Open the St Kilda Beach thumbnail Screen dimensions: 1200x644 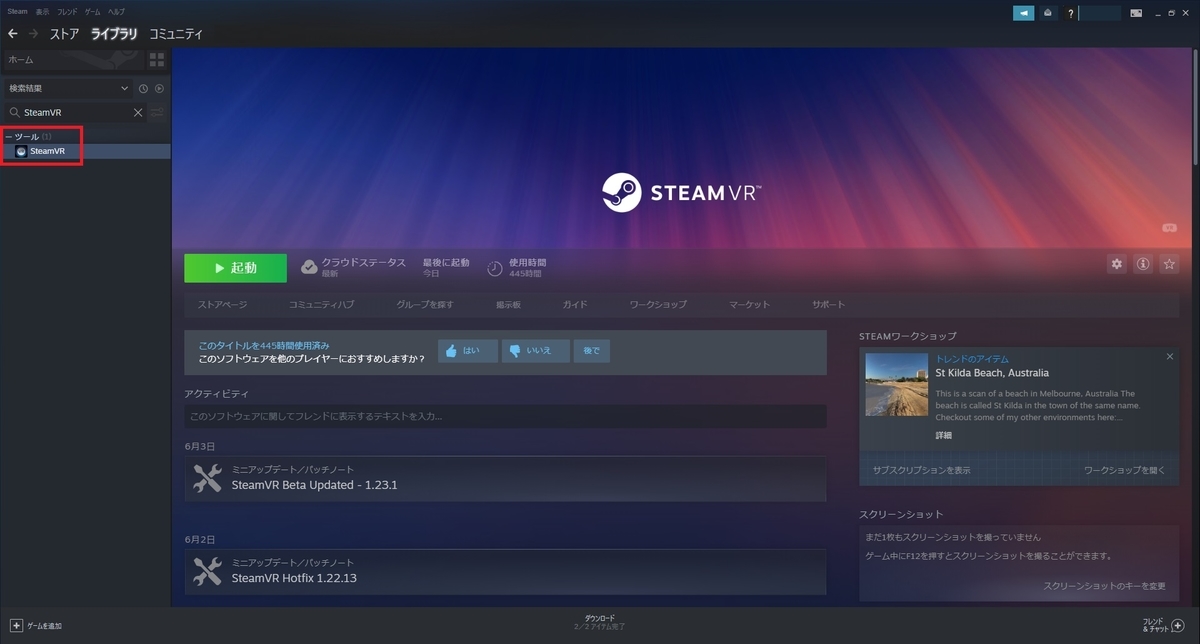tap(896, 384)
